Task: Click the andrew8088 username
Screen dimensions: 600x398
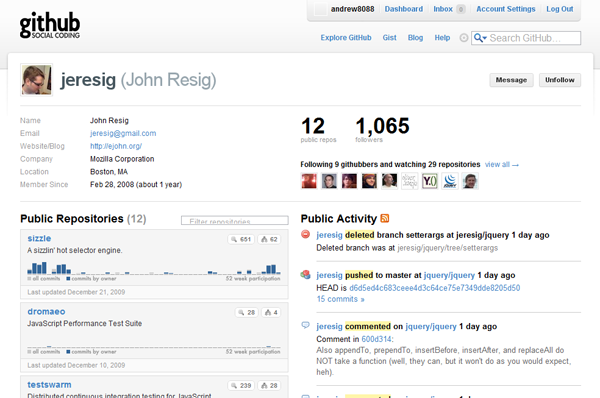Action: pyautogui.click(x=352, y=9)
